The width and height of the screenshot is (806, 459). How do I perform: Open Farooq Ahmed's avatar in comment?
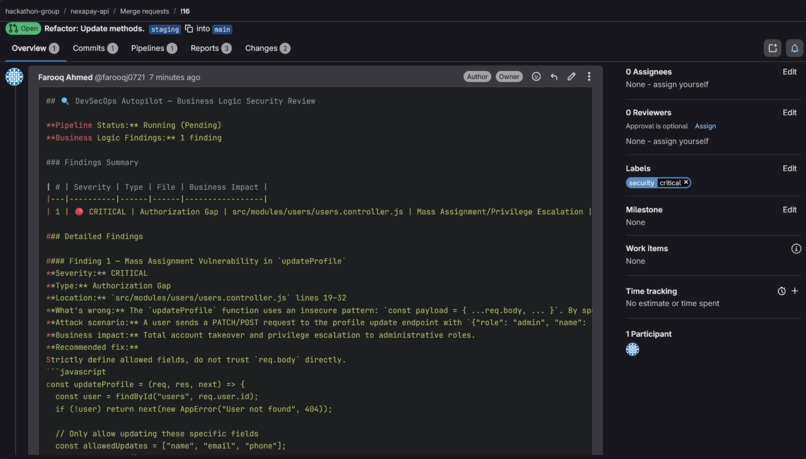14,77
